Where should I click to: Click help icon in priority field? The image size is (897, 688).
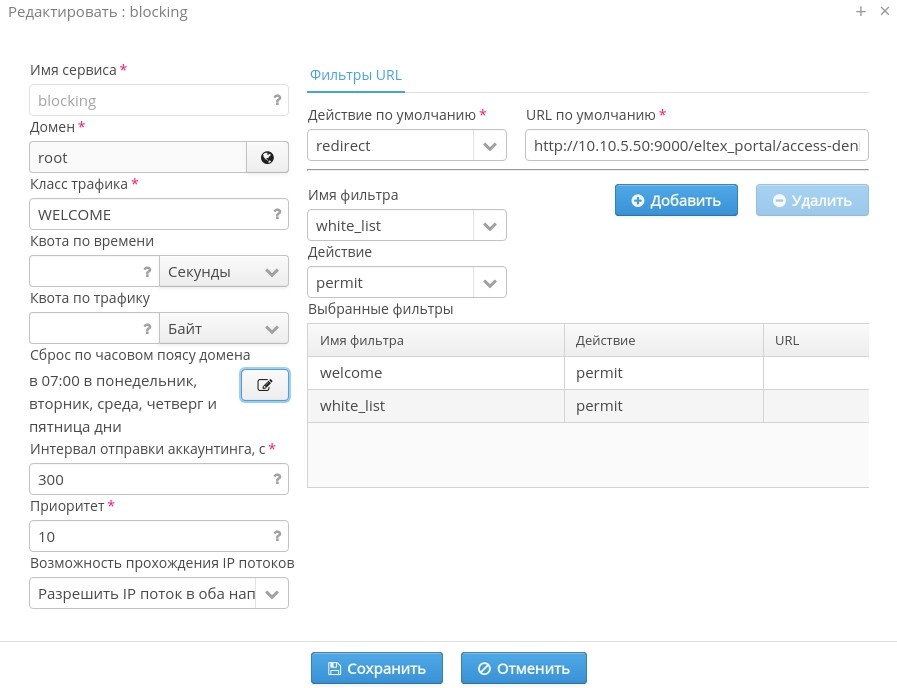277,536
